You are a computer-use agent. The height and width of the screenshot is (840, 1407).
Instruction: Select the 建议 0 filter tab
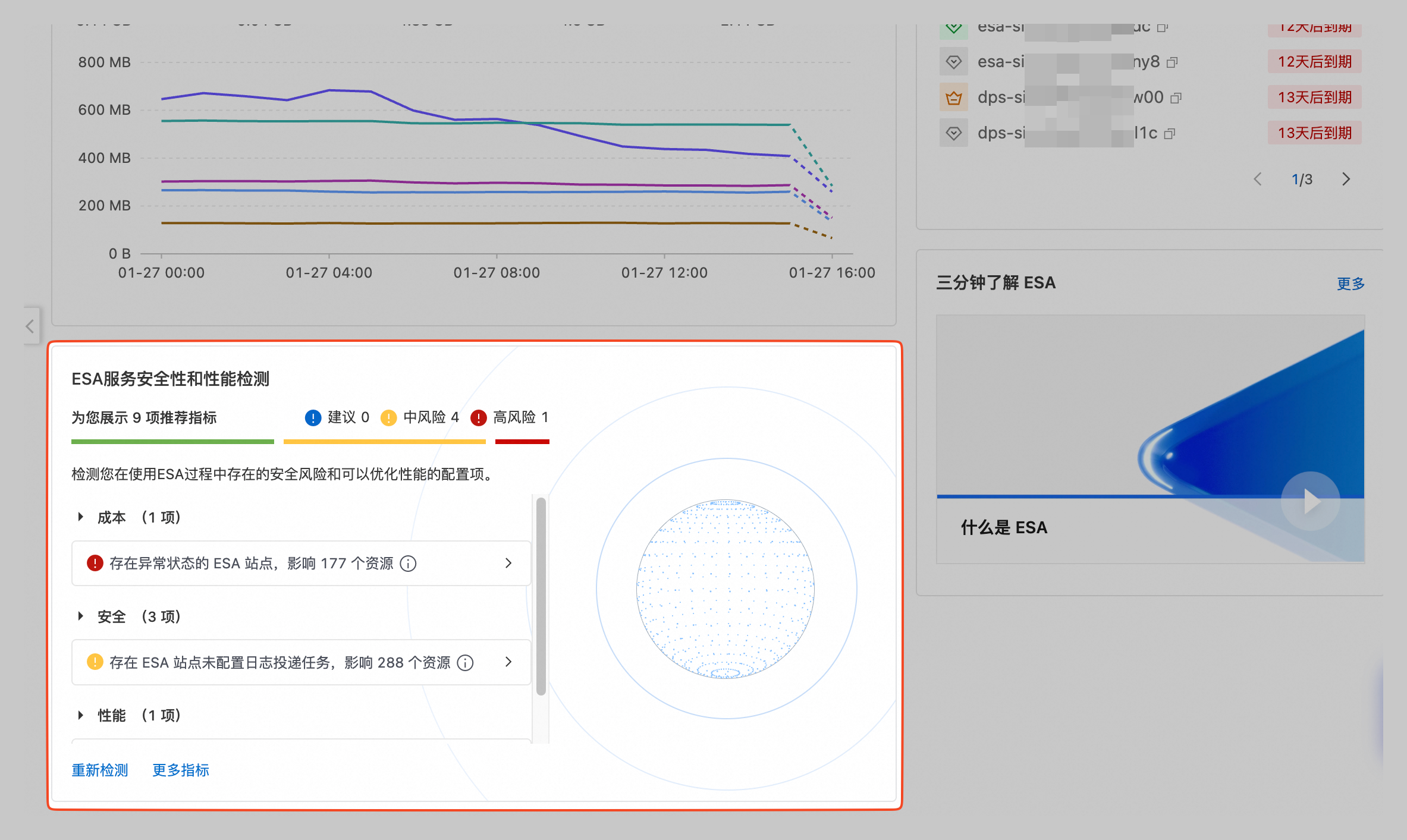click(337, 417)
